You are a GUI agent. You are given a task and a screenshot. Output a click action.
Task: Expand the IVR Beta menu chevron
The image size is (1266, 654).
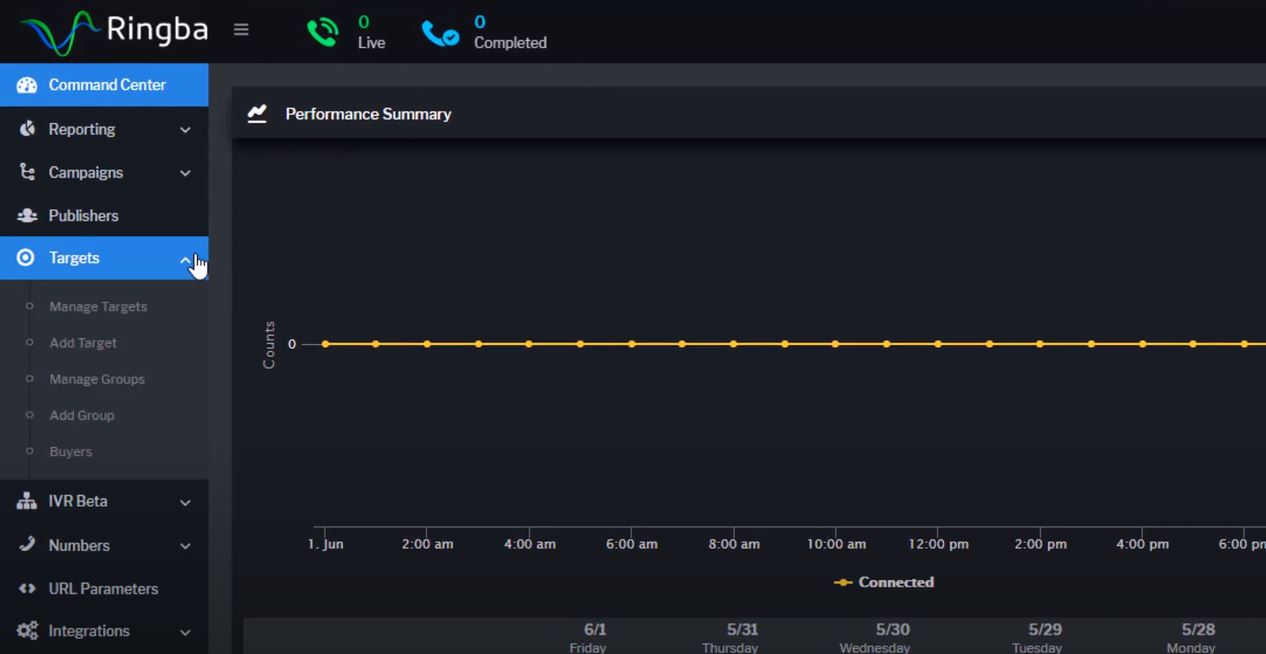click(185, 503)
